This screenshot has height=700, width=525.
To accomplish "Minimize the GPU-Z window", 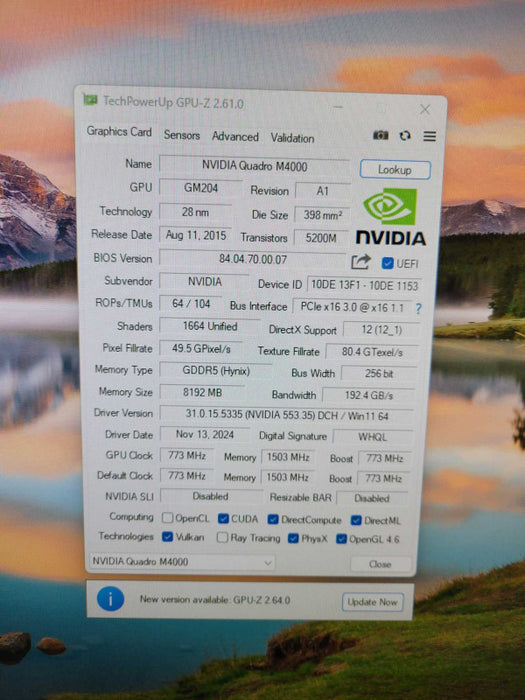I will pos(338,107).
